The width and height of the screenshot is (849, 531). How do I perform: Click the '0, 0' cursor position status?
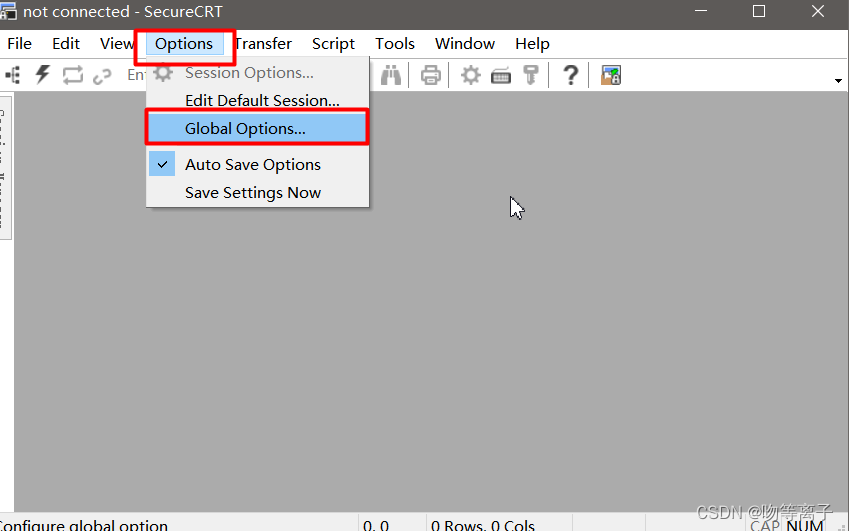376,525
